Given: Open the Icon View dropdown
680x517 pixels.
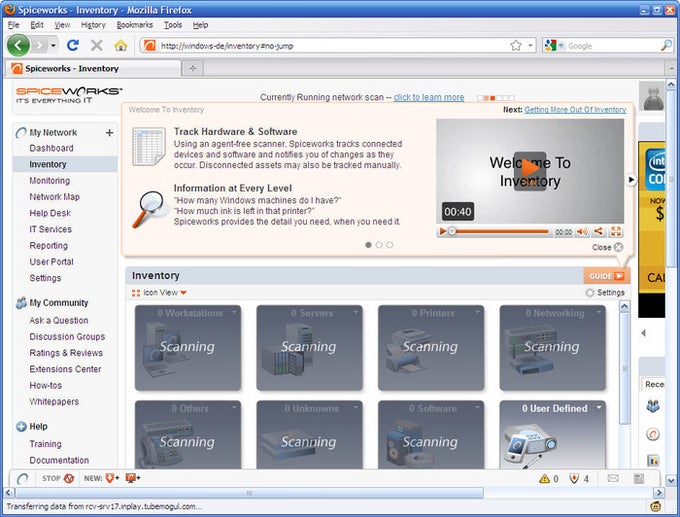Looking at the screenshot, I should coord(159,293).
